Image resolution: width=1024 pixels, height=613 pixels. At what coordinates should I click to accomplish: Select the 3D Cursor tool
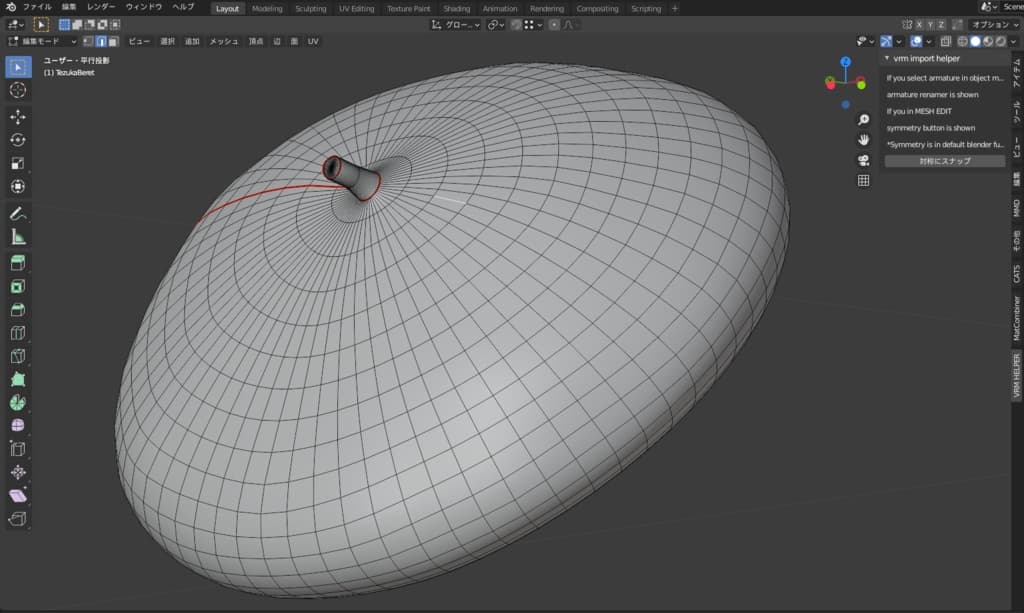pos(17,91)
